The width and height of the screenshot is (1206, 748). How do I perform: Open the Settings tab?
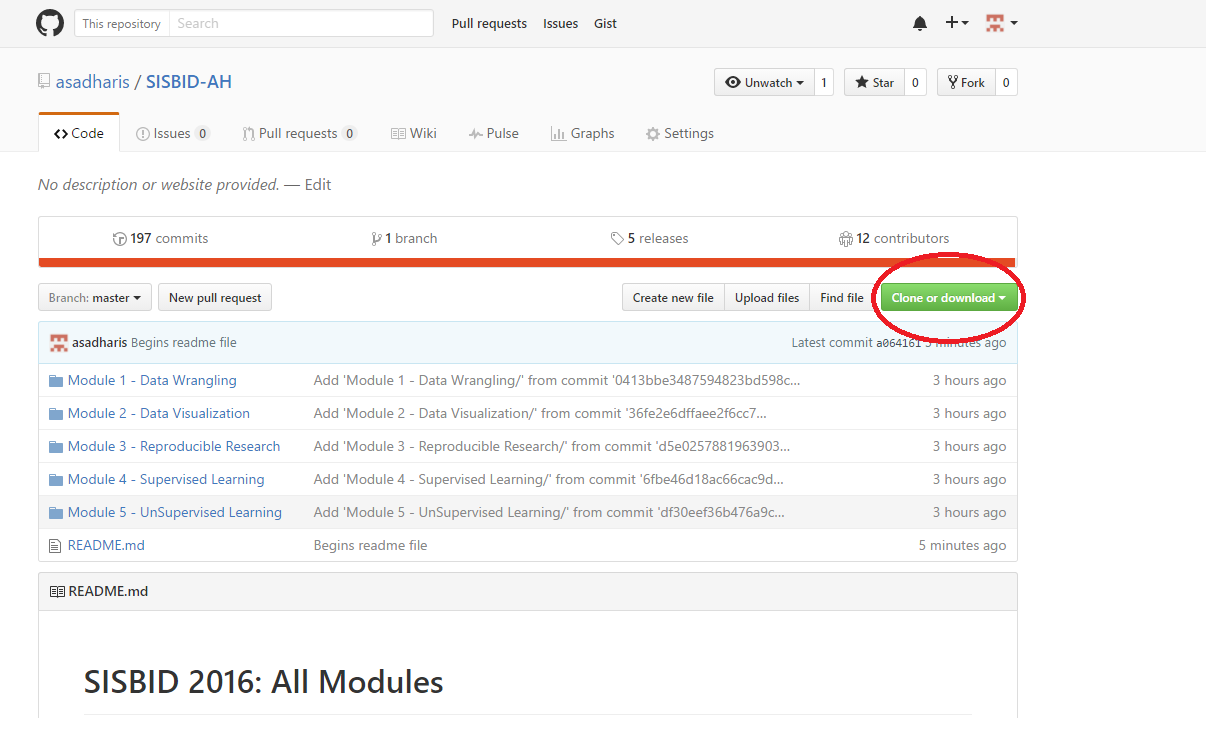click(680, 133)
